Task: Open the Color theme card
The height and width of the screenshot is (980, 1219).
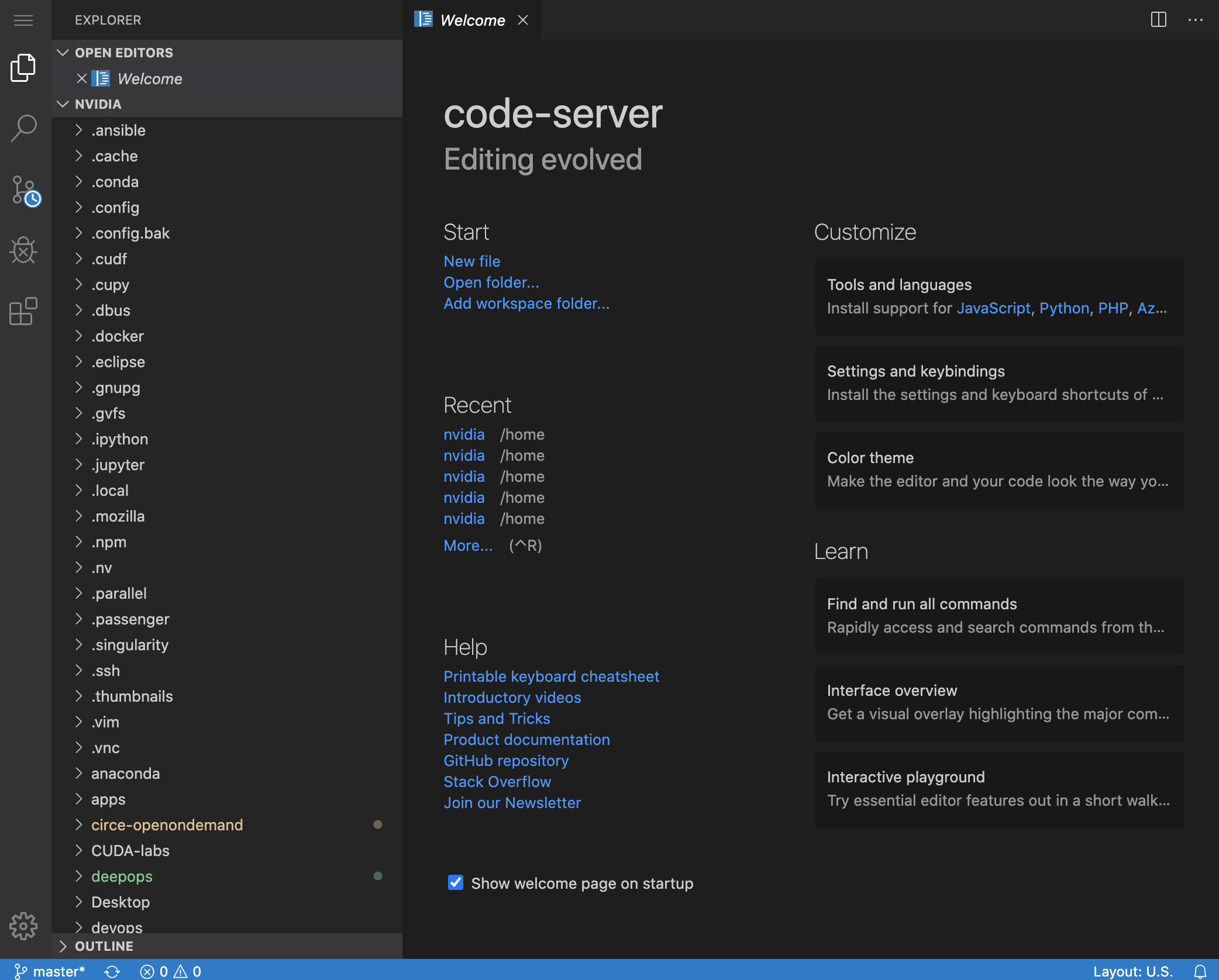Action: [x=999, y=470]
